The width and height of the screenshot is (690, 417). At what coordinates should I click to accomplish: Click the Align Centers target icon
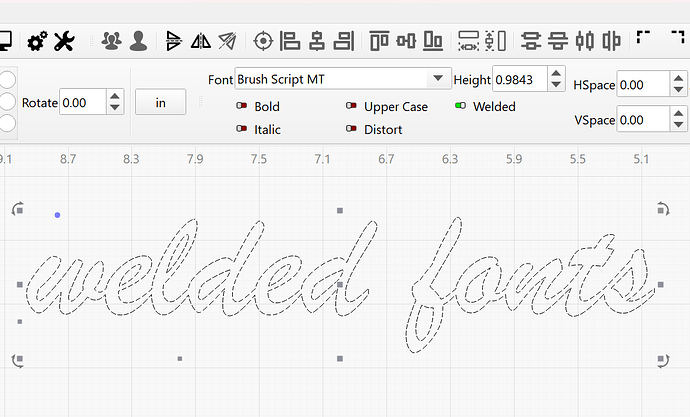[x=263, y=41]
